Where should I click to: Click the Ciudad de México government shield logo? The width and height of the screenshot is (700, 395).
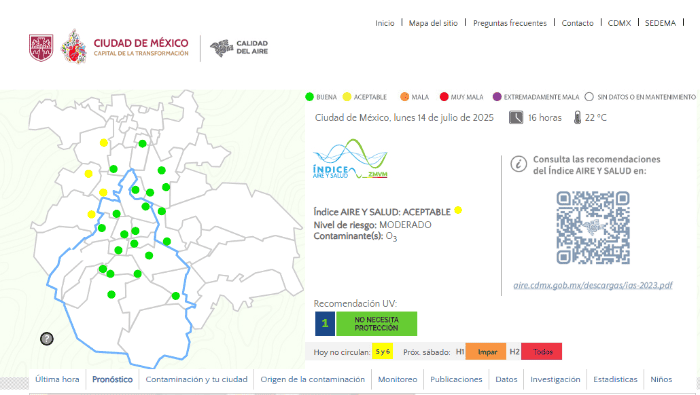tap(41, 47)
